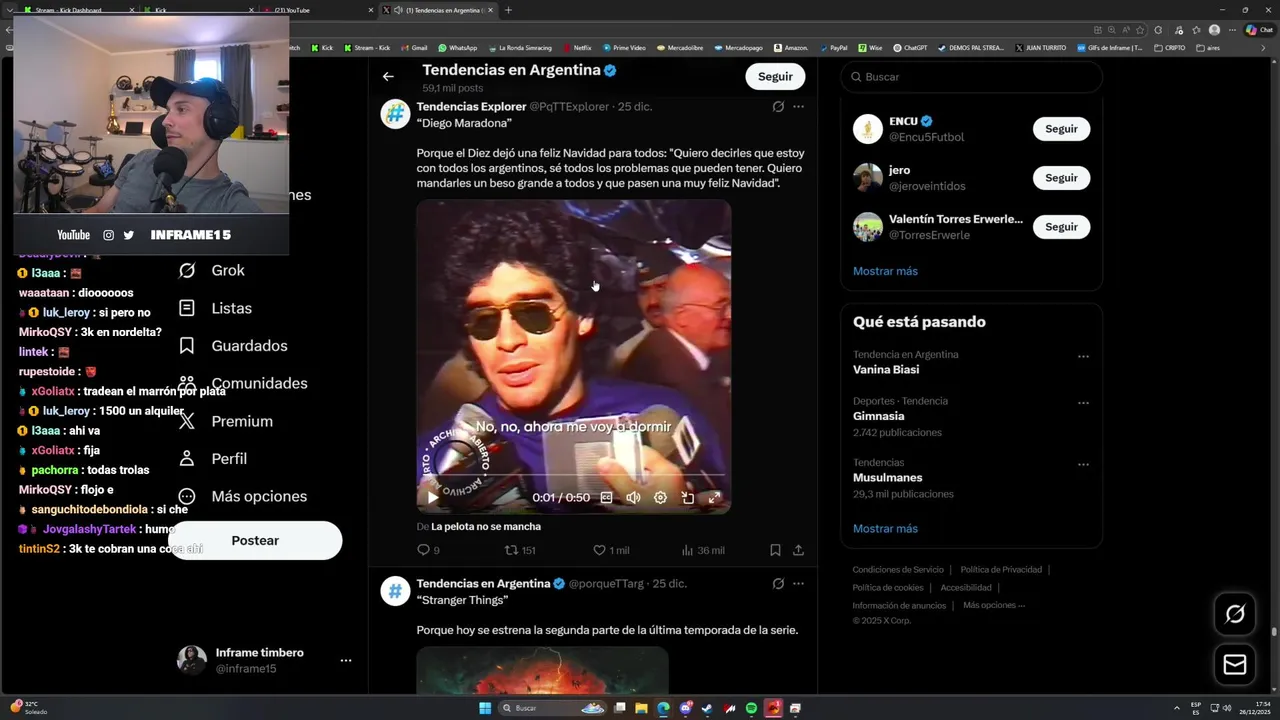Open more options on Tendencias Explorer post
Viewport: 1280px width, 720px height.
click(798, 107)
